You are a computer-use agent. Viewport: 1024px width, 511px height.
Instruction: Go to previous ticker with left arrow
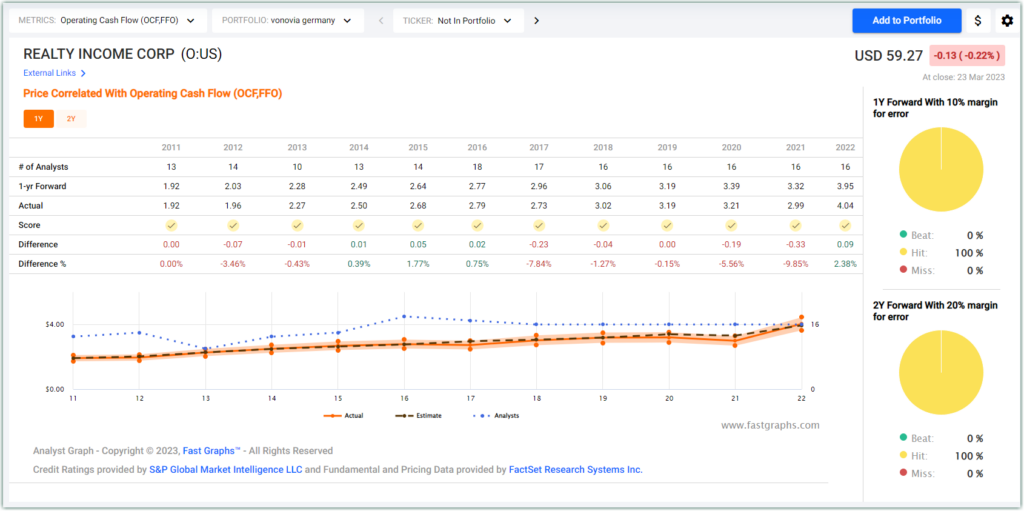[x=381, y=21]
